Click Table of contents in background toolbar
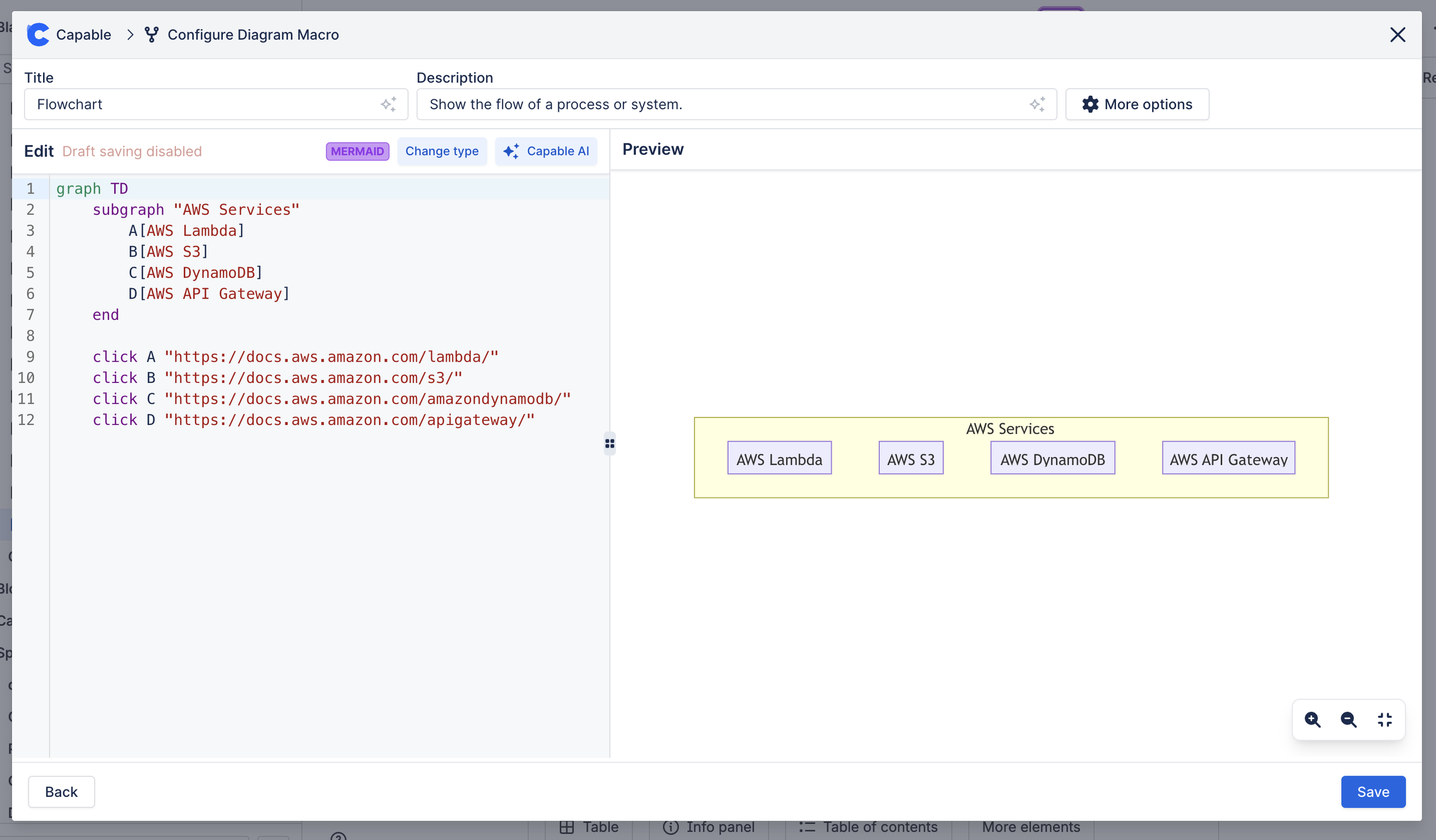This screenshot has width=1436, height=840. [868, 827]
